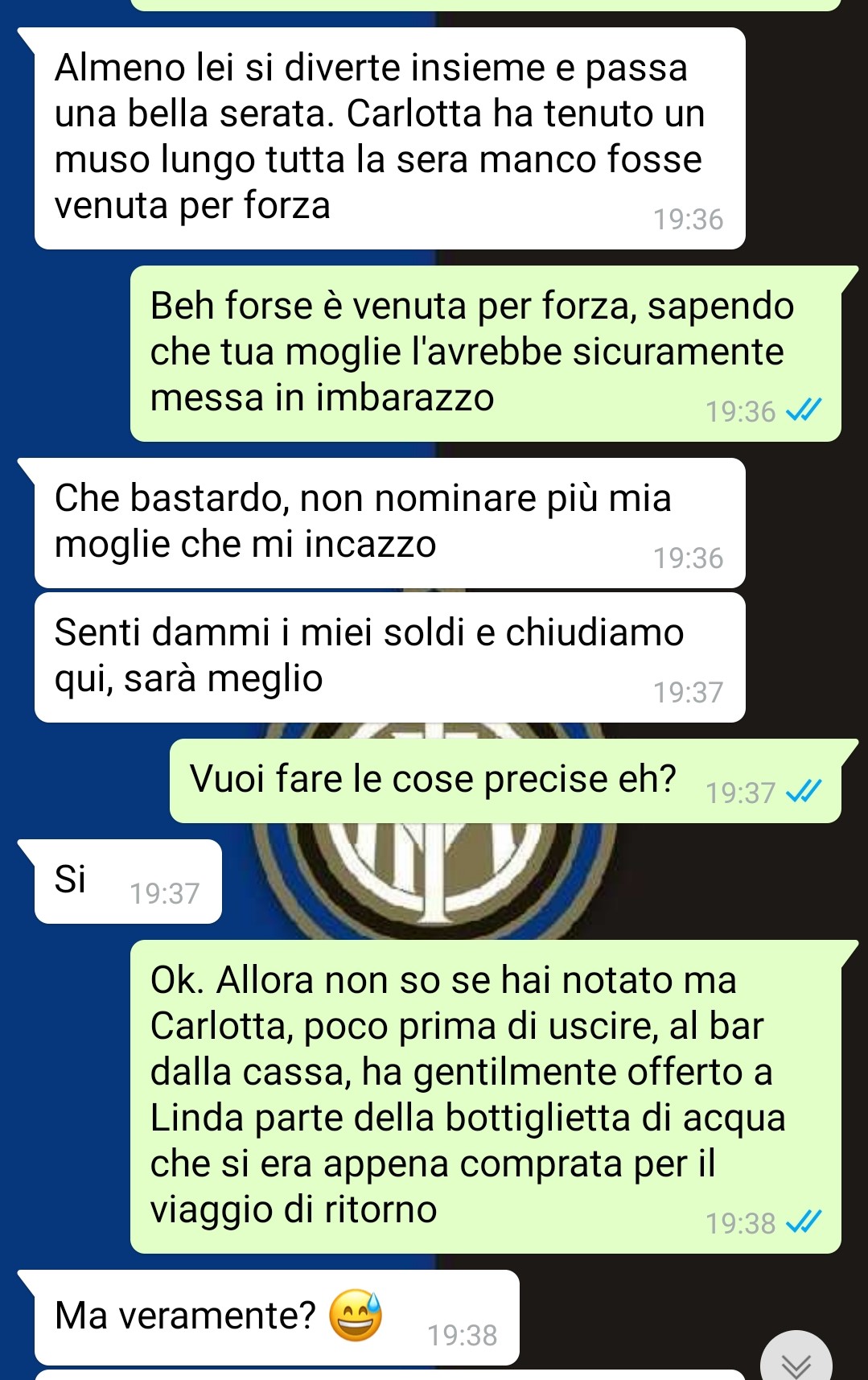Viewport: 868px width, 1380px height.
Task: Tap the 19:36 timestamp on 'Almeno lei' message
Action: [688, 219]
